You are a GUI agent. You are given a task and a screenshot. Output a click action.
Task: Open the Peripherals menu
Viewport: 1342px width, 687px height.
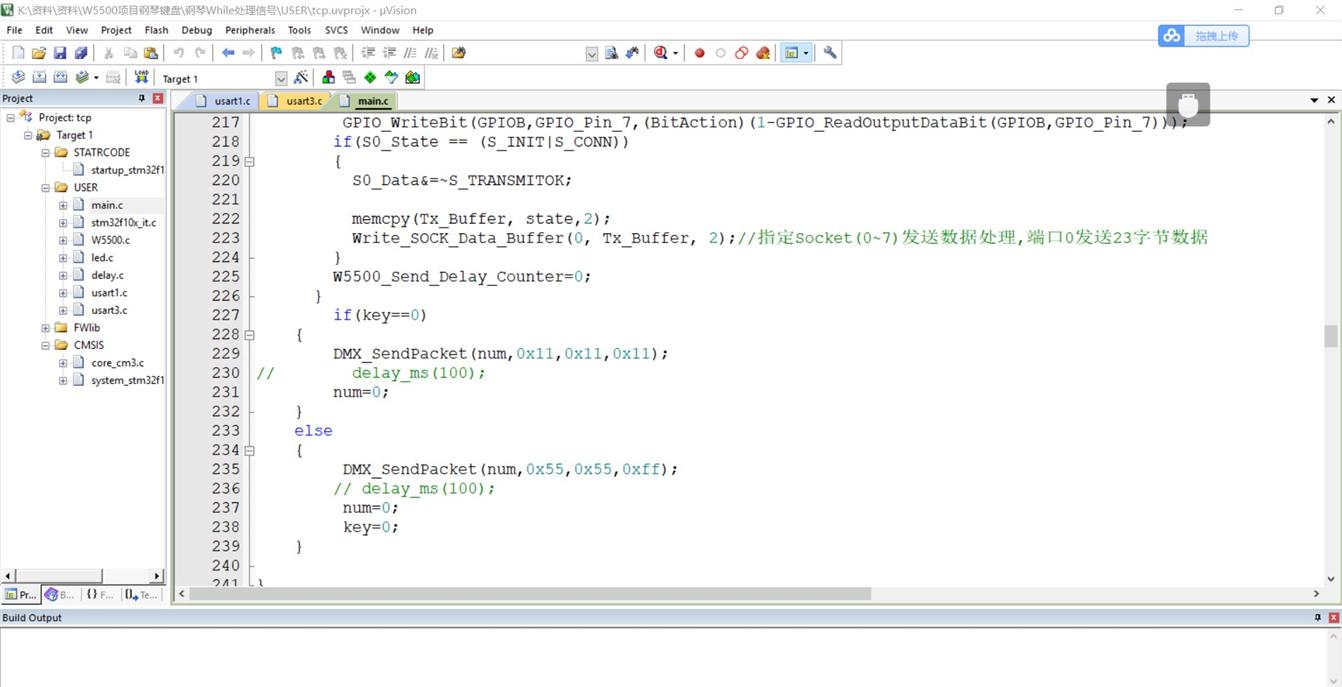point(250,30)
